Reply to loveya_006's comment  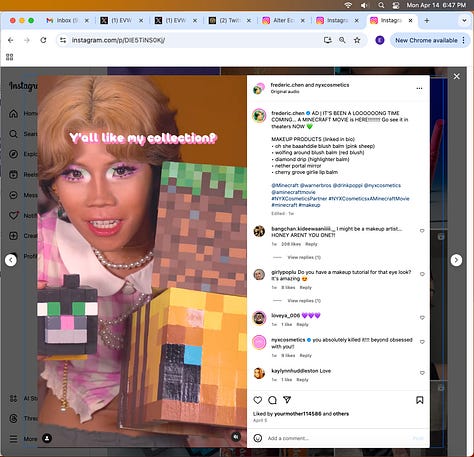pyautogui.click(x=302, y=324)
